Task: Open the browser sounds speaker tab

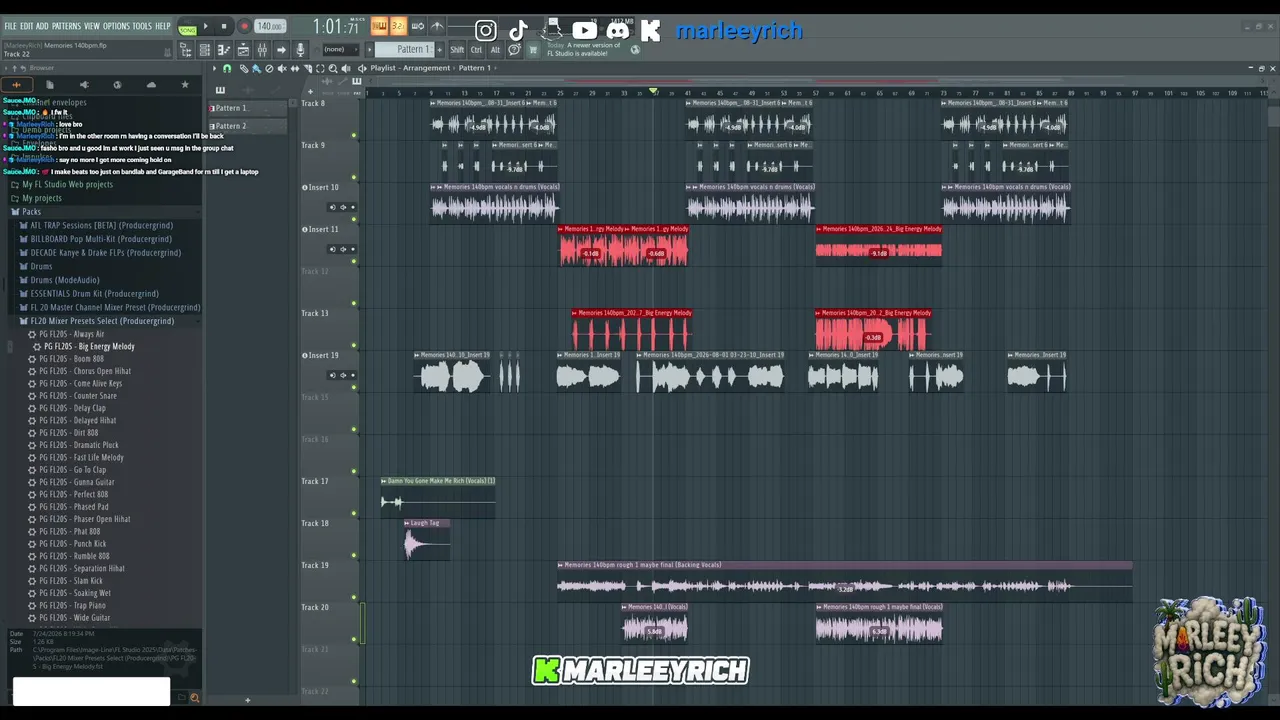Action: (84, 85)
